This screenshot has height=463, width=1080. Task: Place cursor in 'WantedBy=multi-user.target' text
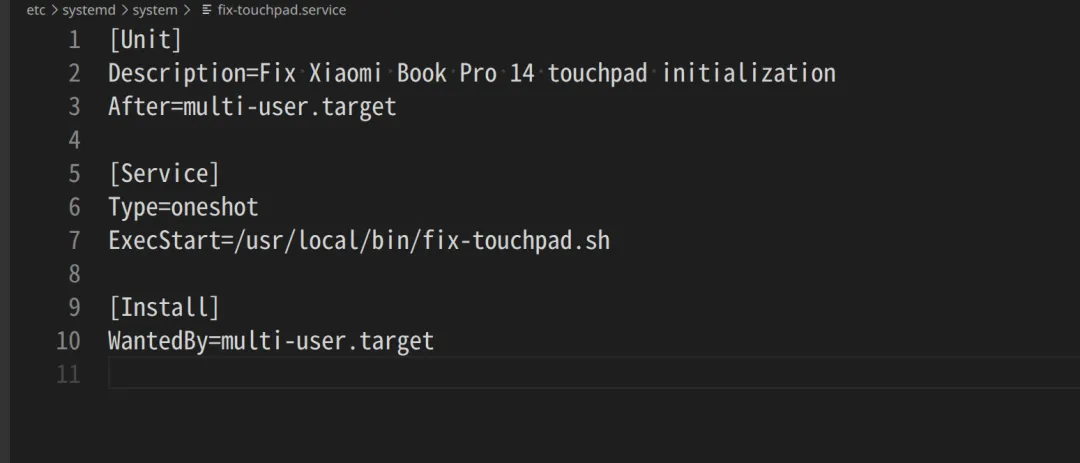pos(271,342)
